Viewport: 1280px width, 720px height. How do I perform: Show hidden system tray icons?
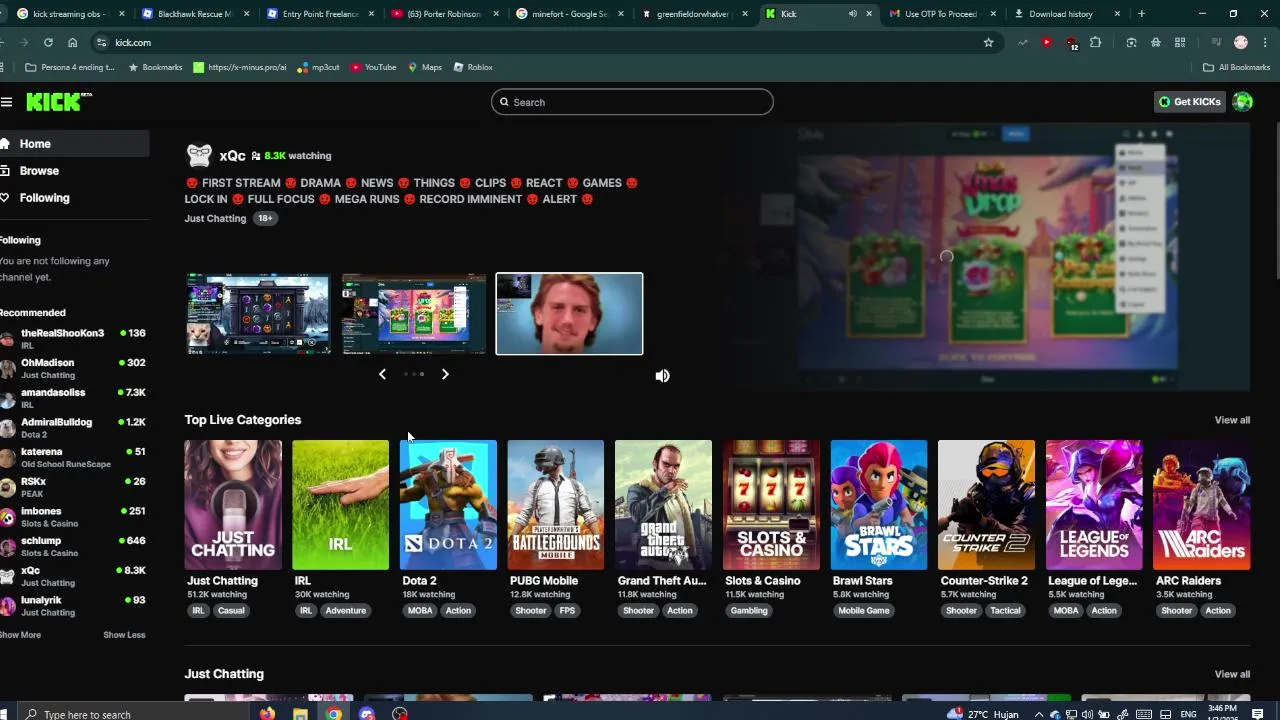(x=1039, y=714)
